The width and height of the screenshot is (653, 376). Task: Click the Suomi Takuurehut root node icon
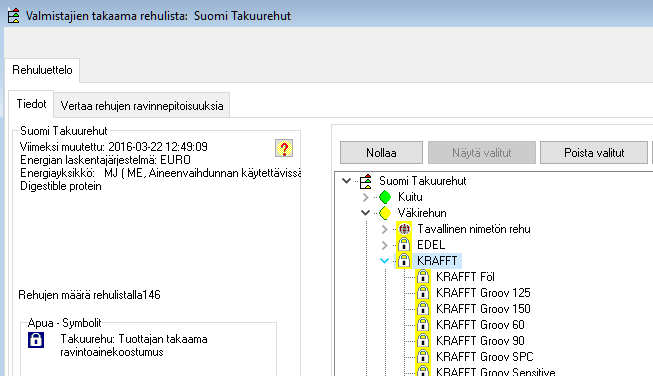(366, 181)
